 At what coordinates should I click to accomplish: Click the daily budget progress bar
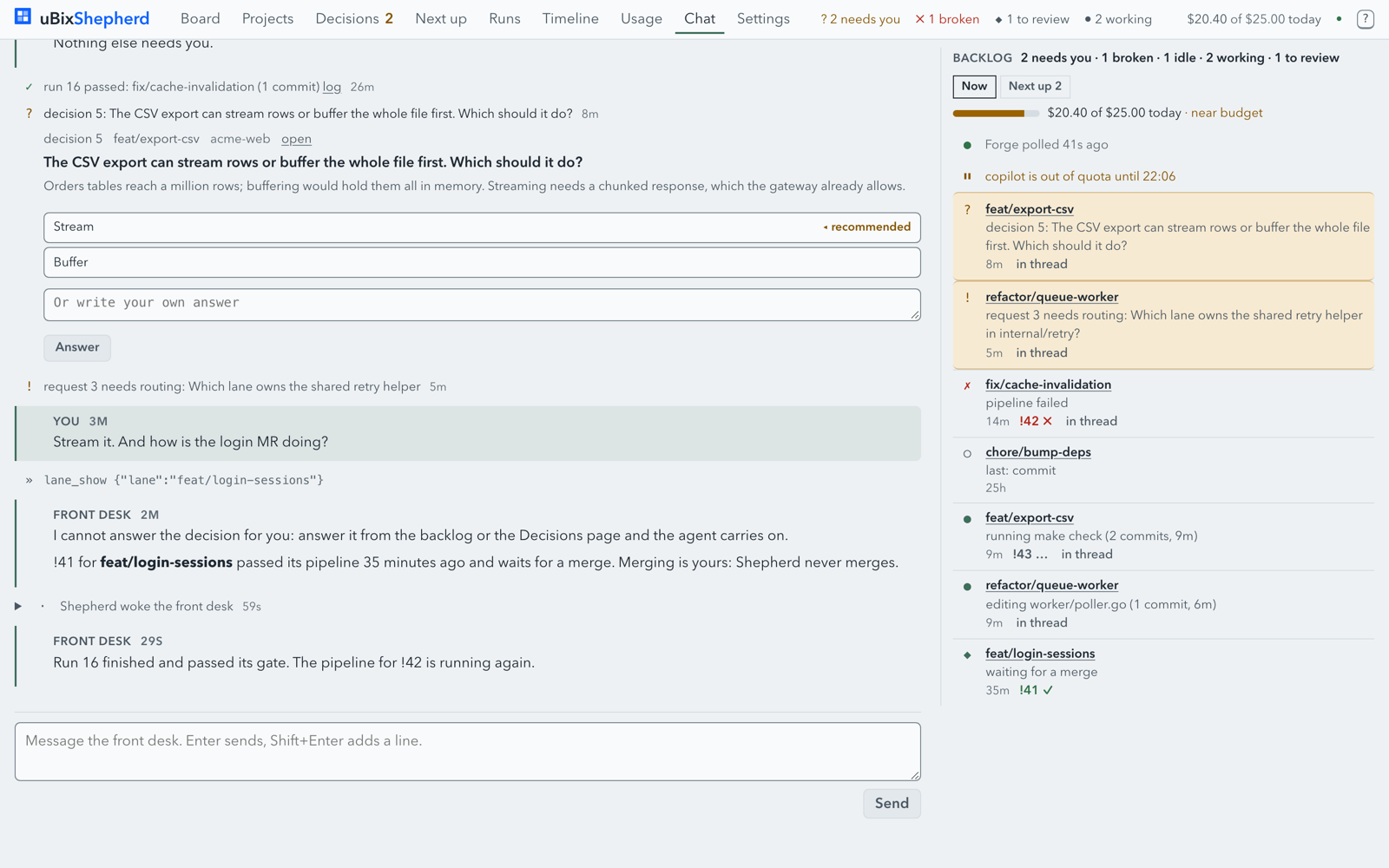pos(996,113)
